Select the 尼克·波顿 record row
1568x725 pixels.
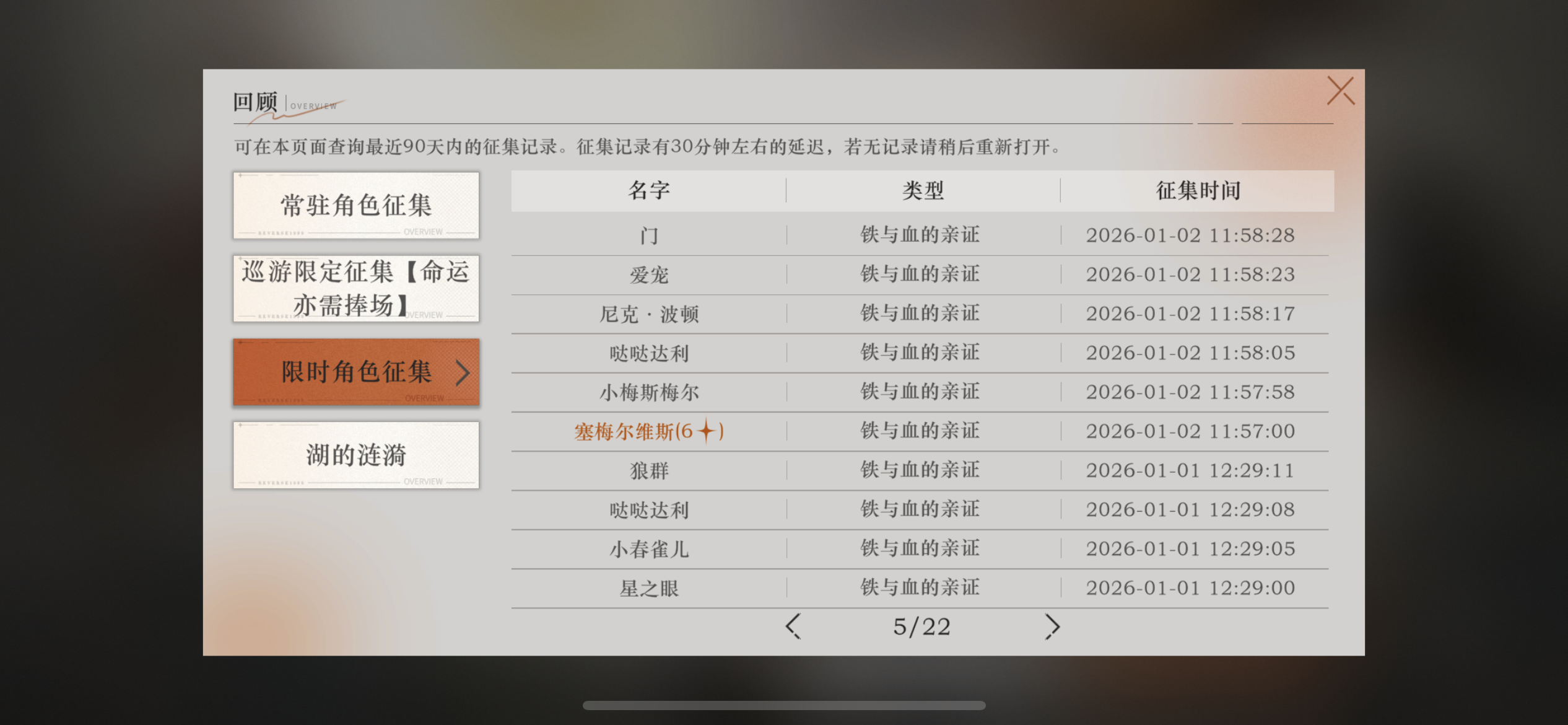[x=648, y=314]
